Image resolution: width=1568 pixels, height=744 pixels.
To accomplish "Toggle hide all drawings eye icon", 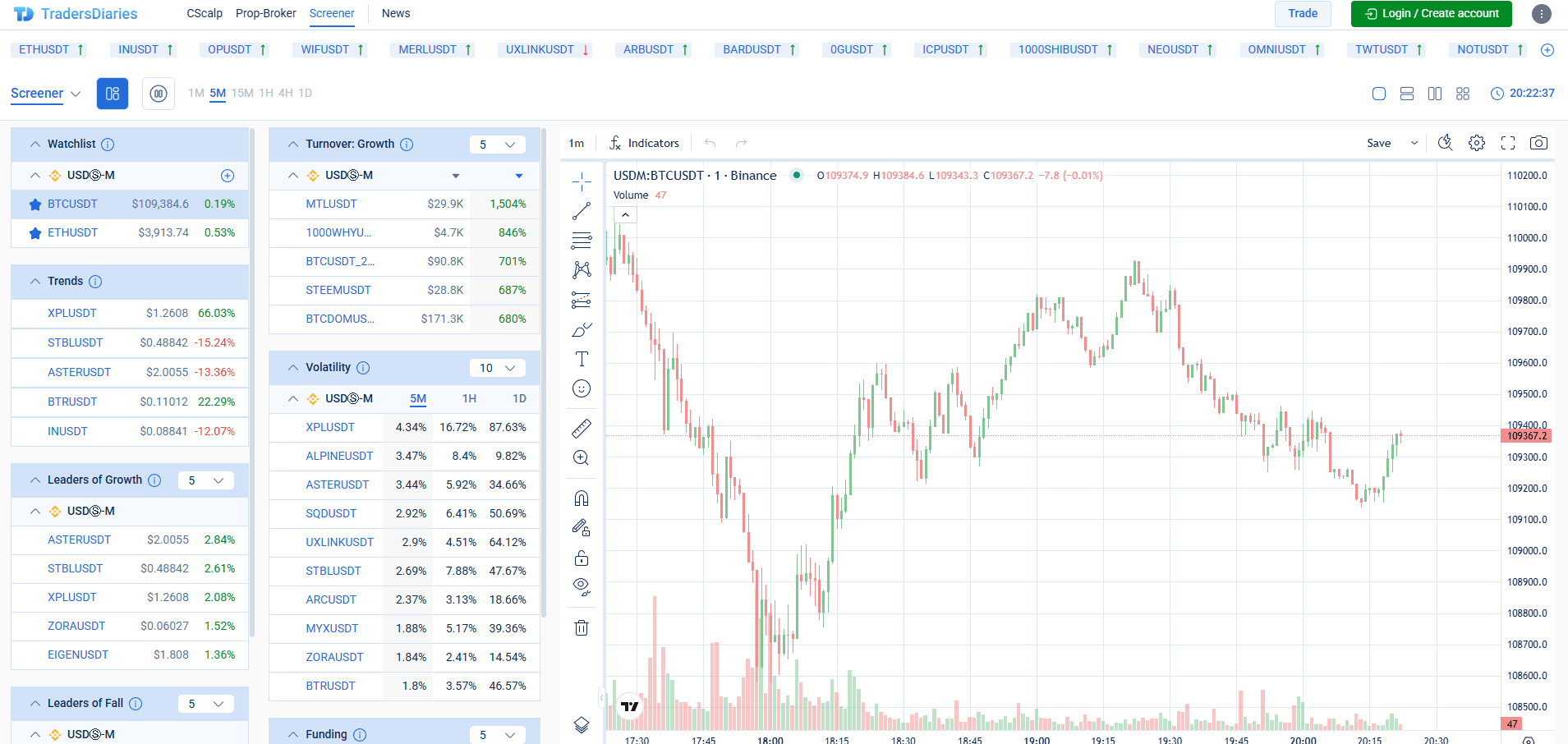I will 582,586.
